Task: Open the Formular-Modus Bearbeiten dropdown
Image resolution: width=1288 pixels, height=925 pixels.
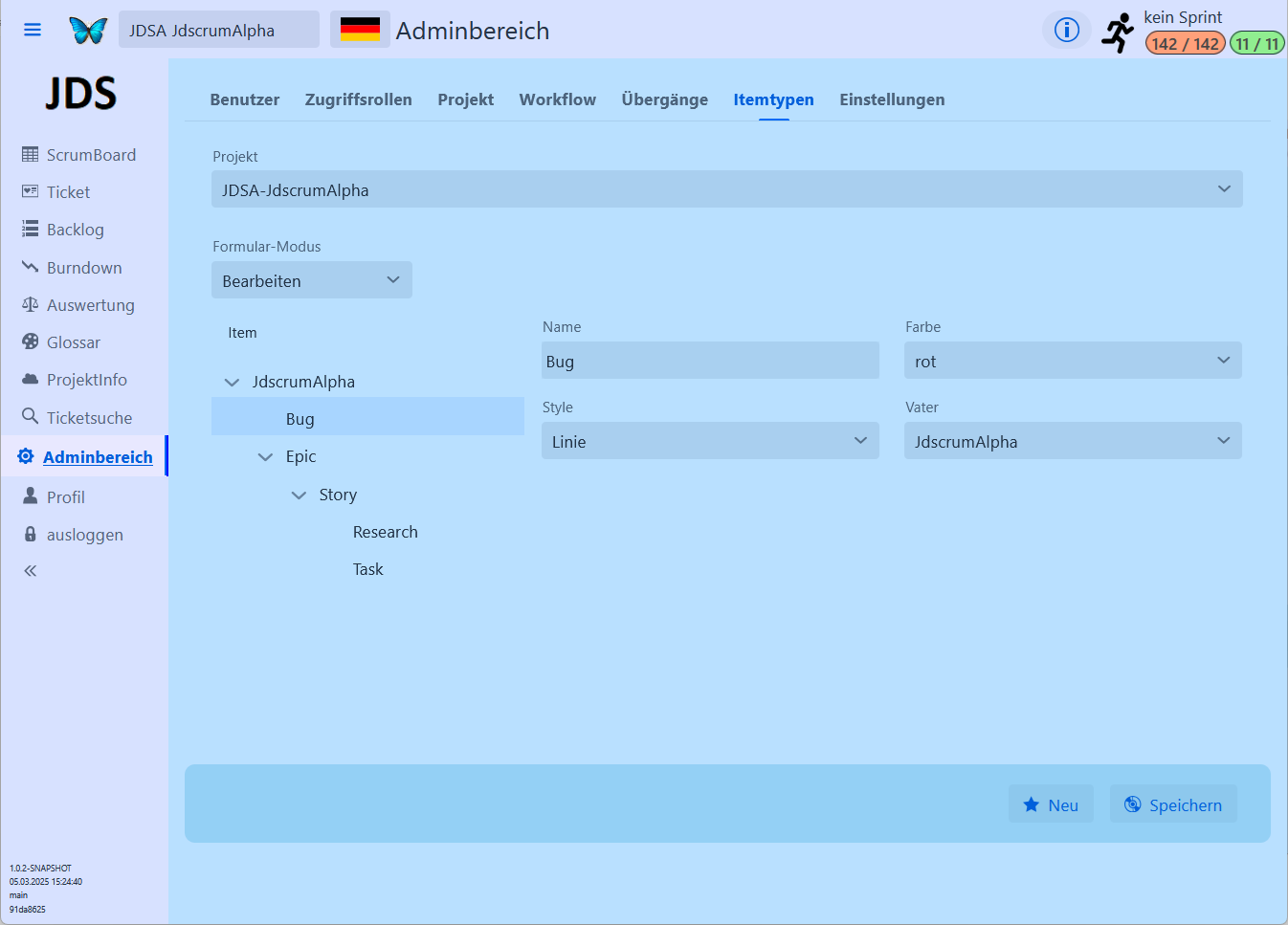Action: pyautogui.click(x=312, y=280)
